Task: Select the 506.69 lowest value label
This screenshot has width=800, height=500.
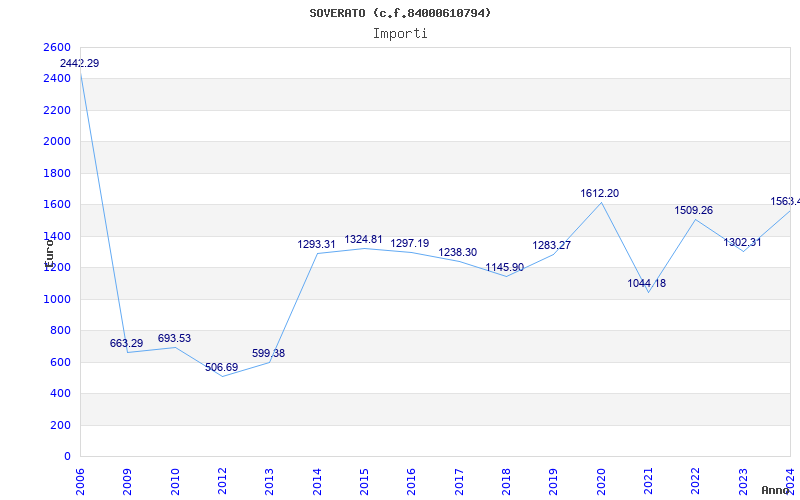Action: point(221,368)
